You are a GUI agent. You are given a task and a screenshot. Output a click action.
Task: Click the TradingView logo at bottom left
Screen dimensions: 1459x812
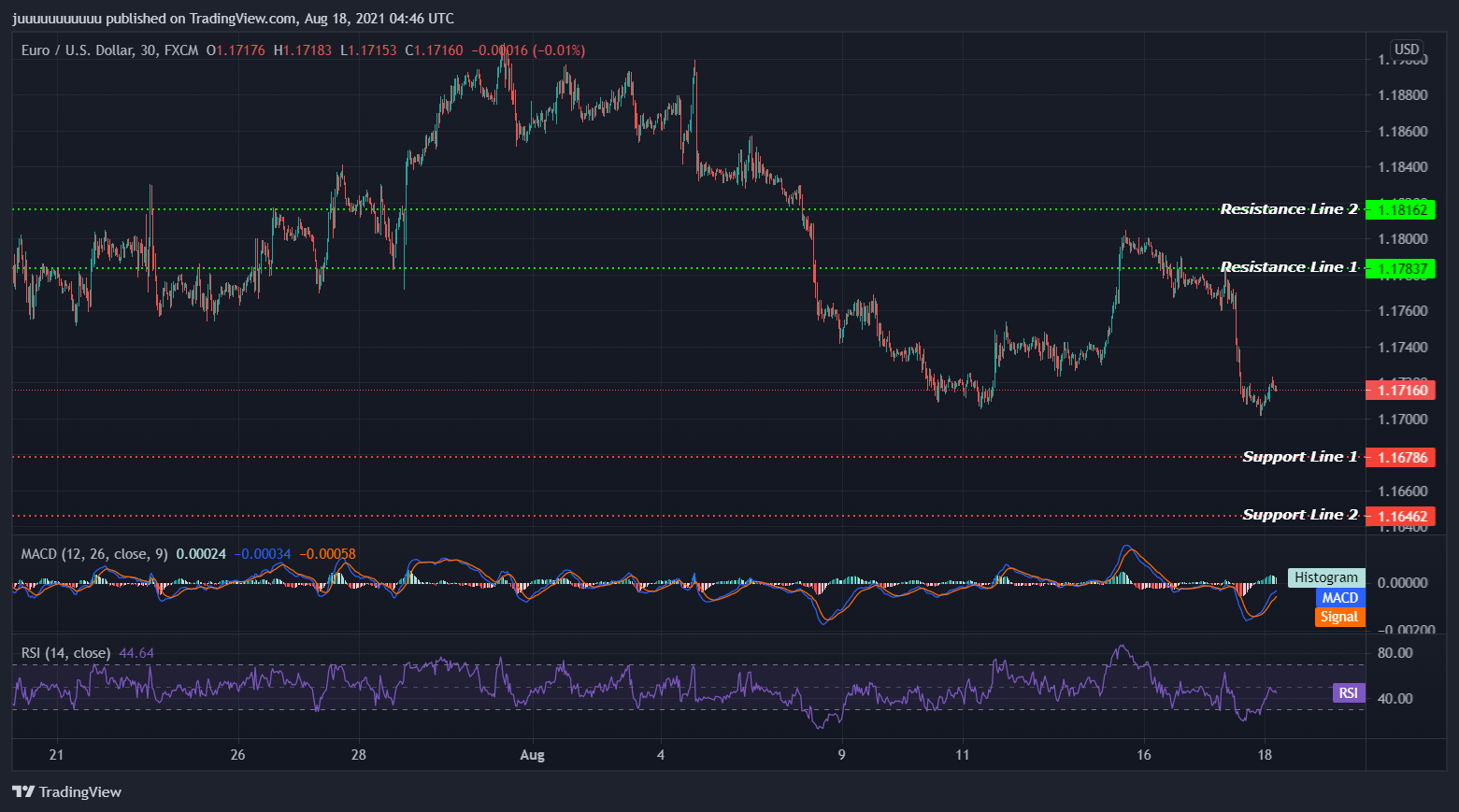65,791
